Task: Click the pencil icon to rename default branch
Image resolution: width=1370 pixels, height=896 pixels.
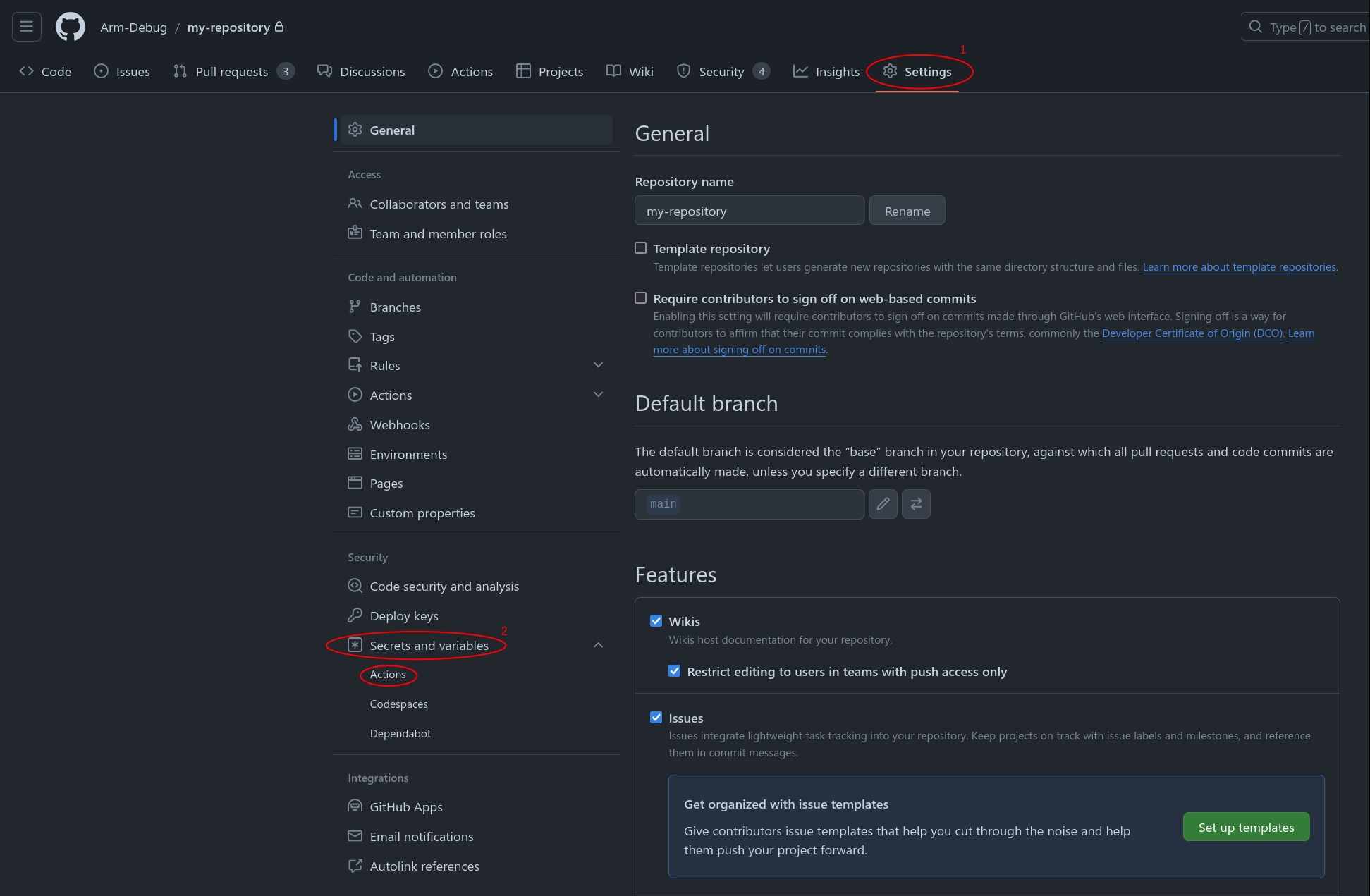Action: pos(883,504)
